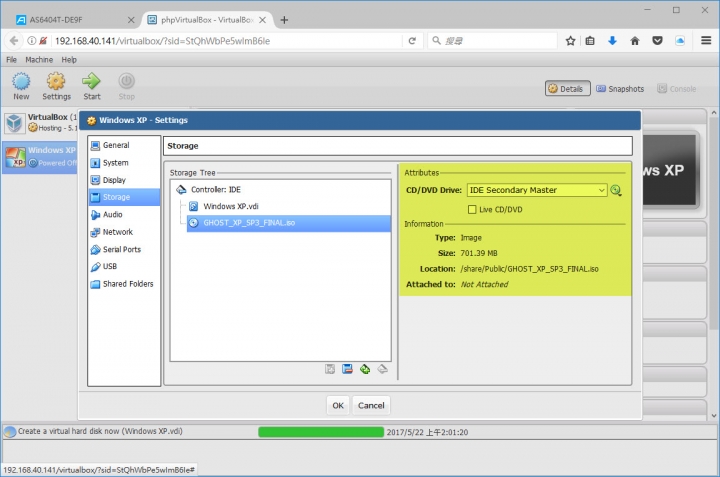Click the browser URL address field

coord(227,41)
